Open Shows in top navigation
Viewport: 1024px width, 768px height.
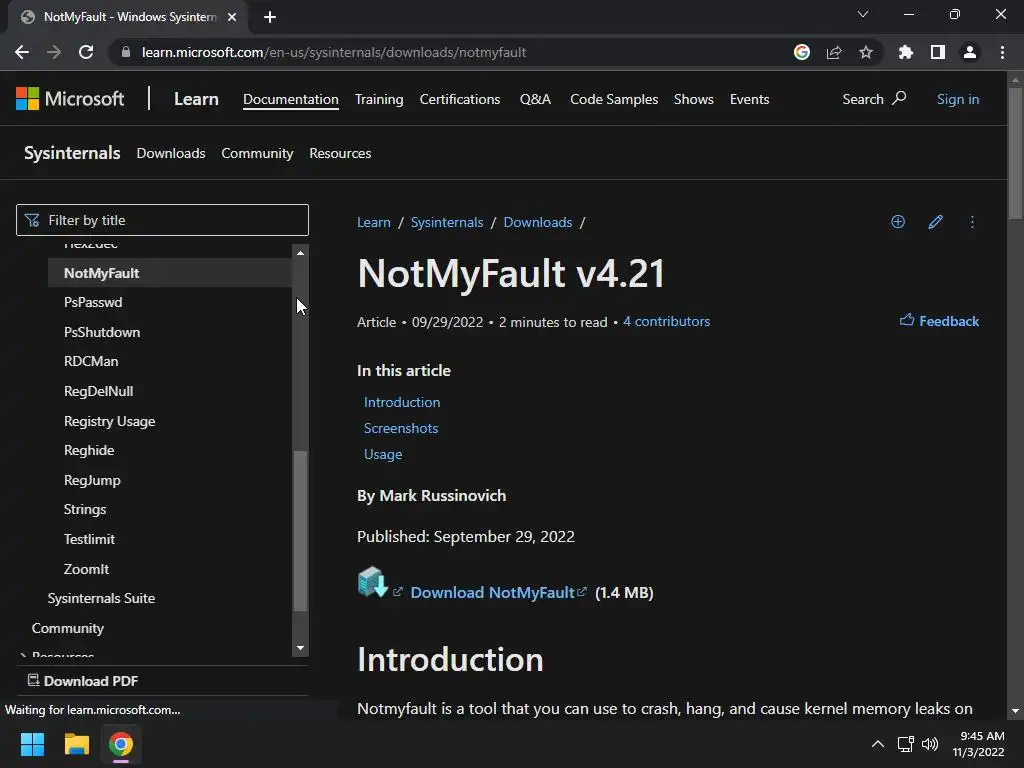pyautogui.click(x=694, y=99)
